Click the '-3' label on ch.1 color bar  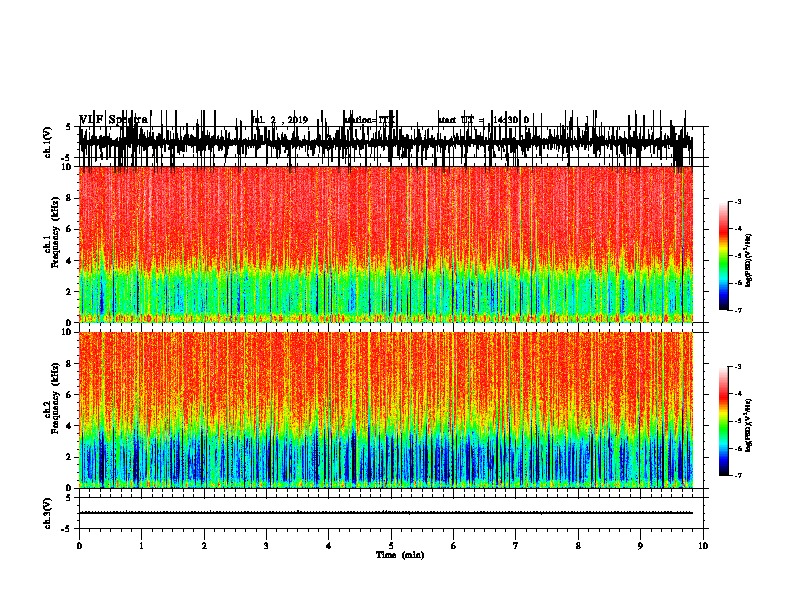(738, 202)
